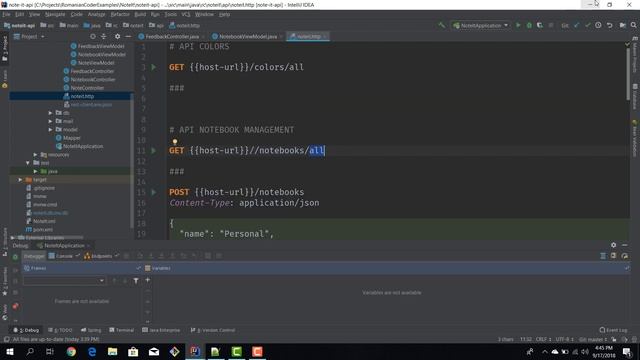640x360 pixels.
Task: Click the Git revert icon
Action: click(x=609, y=25)
